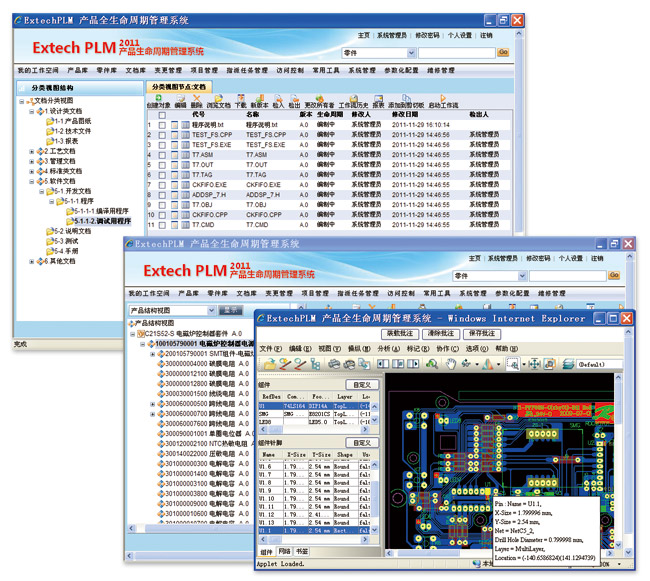Image resolution: width=650 pixels, height=581 pixels.
Task: Open 浏览文档 browse document icon
Action: pyautogui.click(x=218, y=98)
